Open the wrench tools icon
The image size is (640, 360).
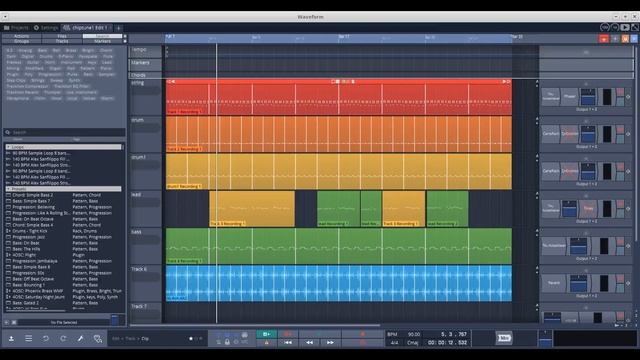80,339
